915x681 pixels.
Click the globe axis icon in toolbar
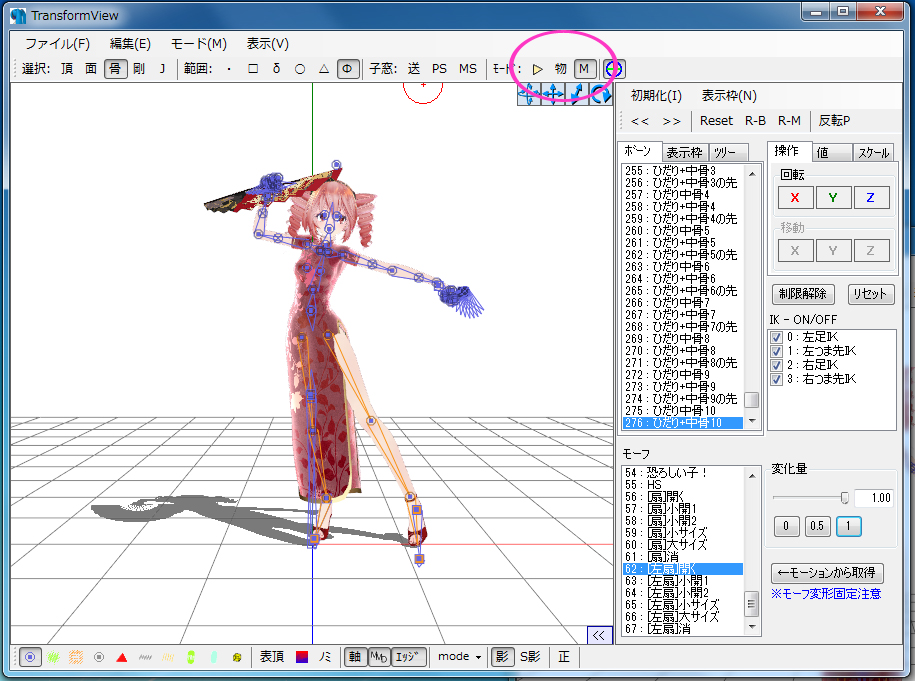(x=613, y=69)
